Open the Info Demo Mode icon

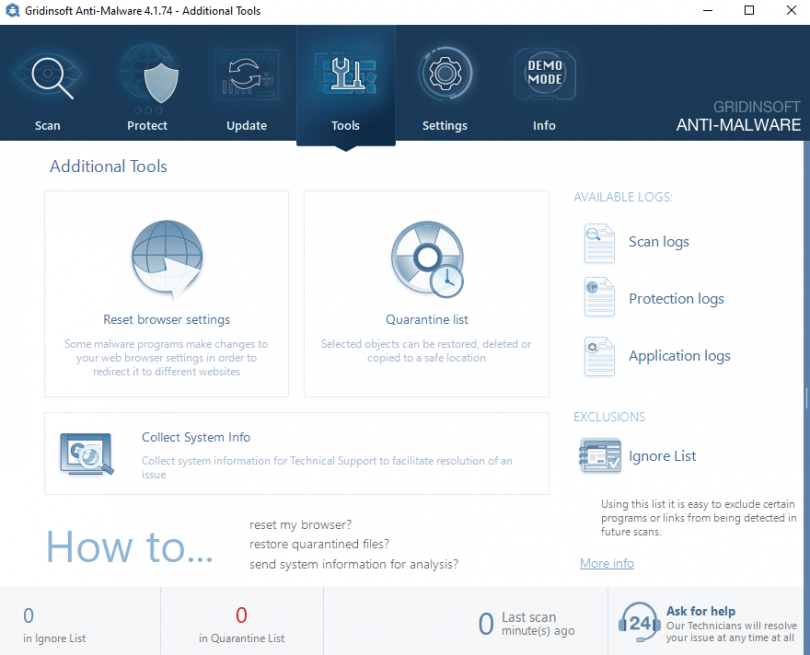coord(544,75)
